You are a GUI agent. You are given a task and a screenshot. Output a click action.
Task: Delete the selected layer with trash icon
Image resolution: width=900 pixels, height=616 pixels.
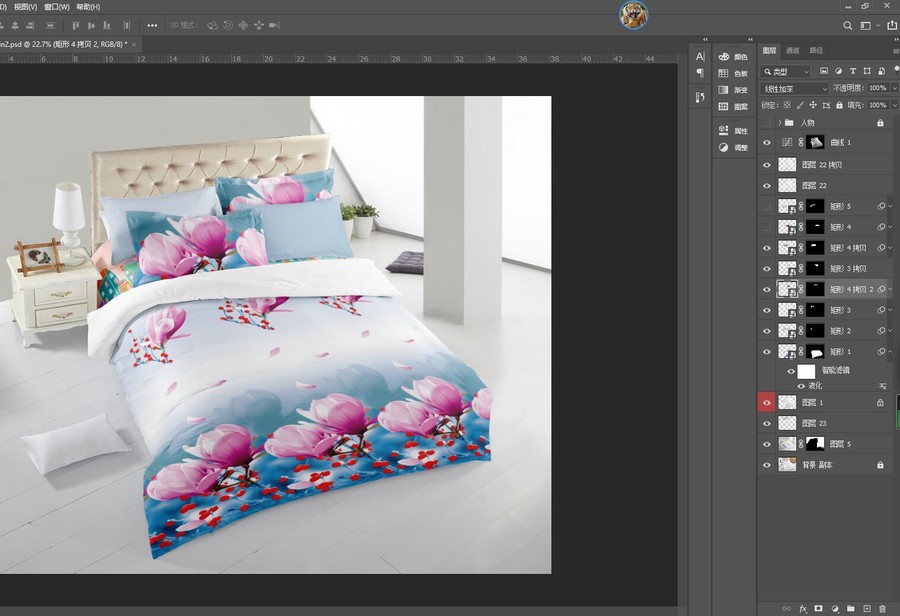[x=882, y=609]
